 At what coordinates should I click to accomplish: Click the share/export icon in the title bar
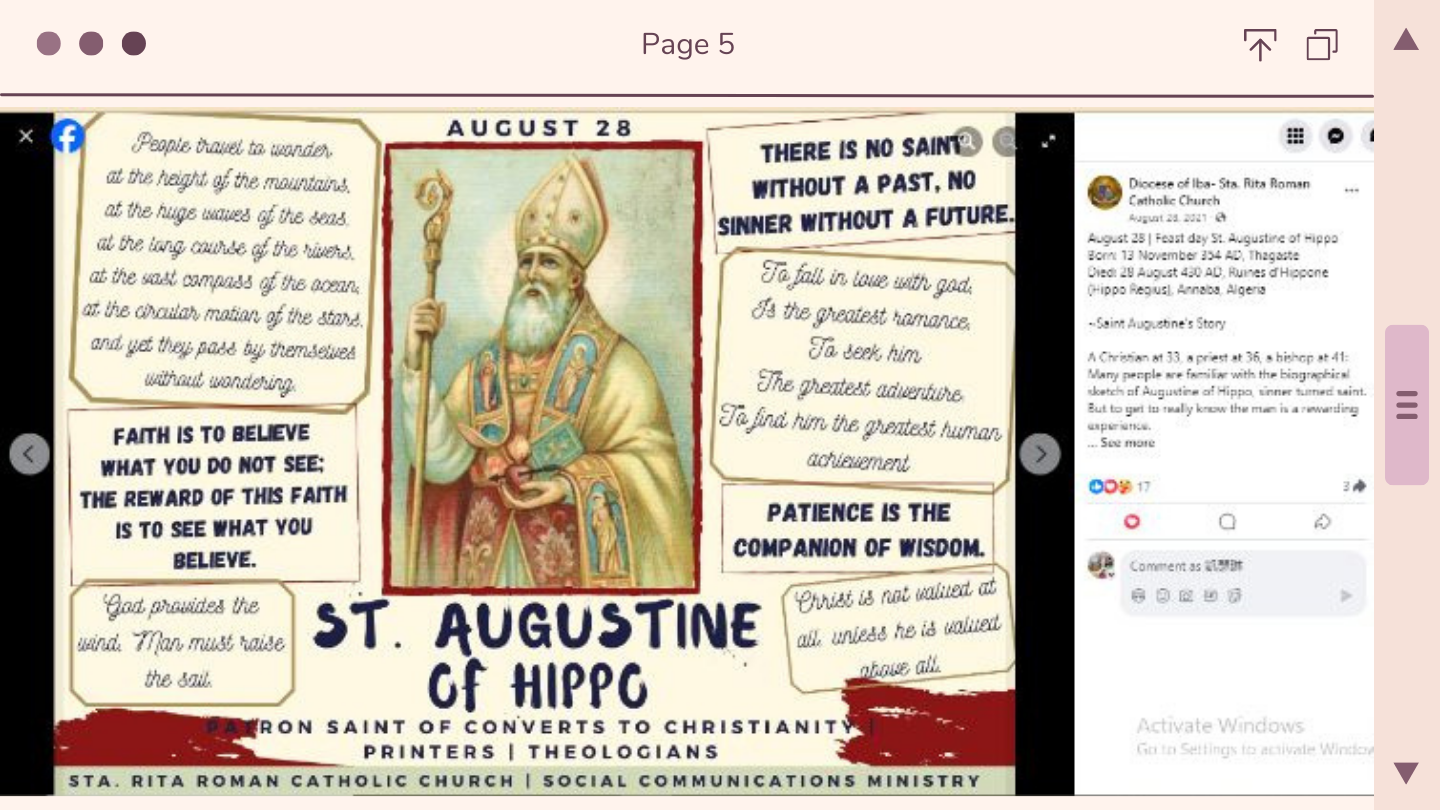(x=1259, y=45)
